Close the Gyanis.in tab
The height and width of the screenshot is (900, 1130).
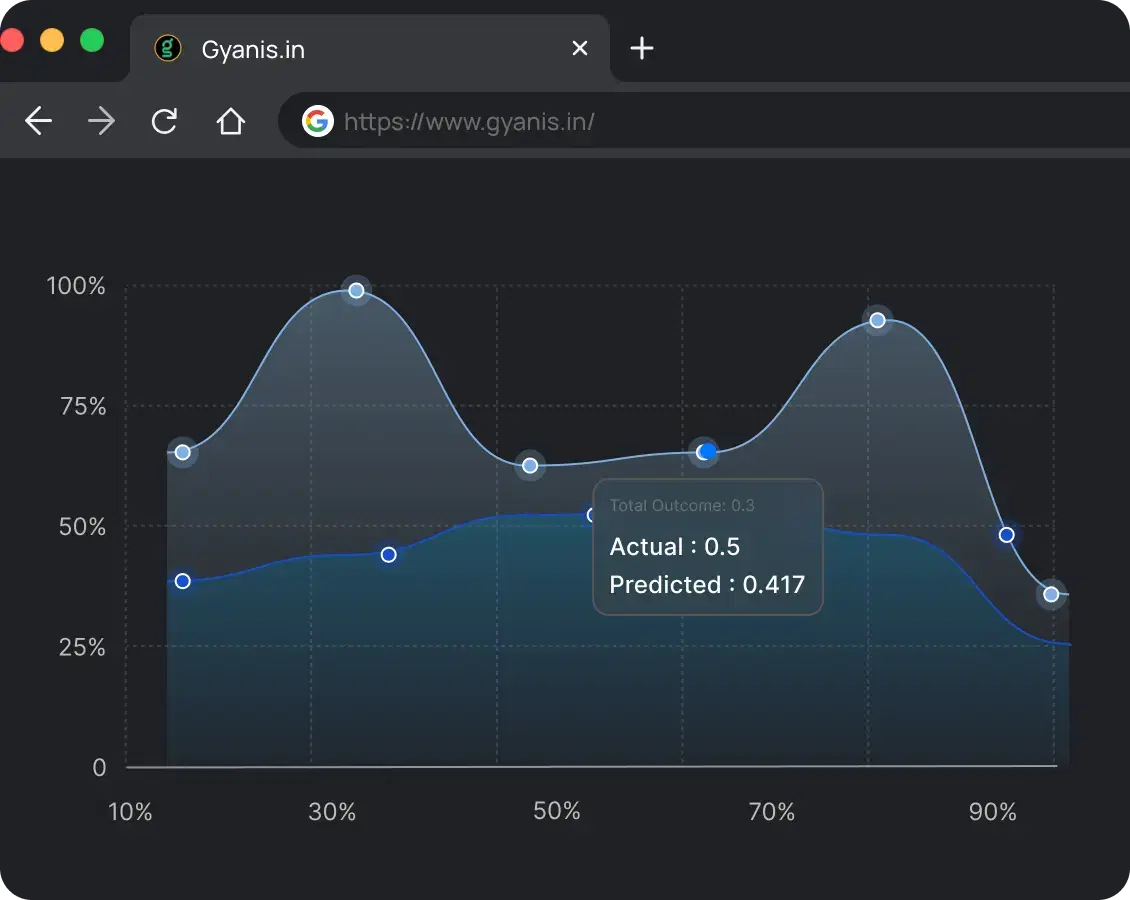point(579,48)
